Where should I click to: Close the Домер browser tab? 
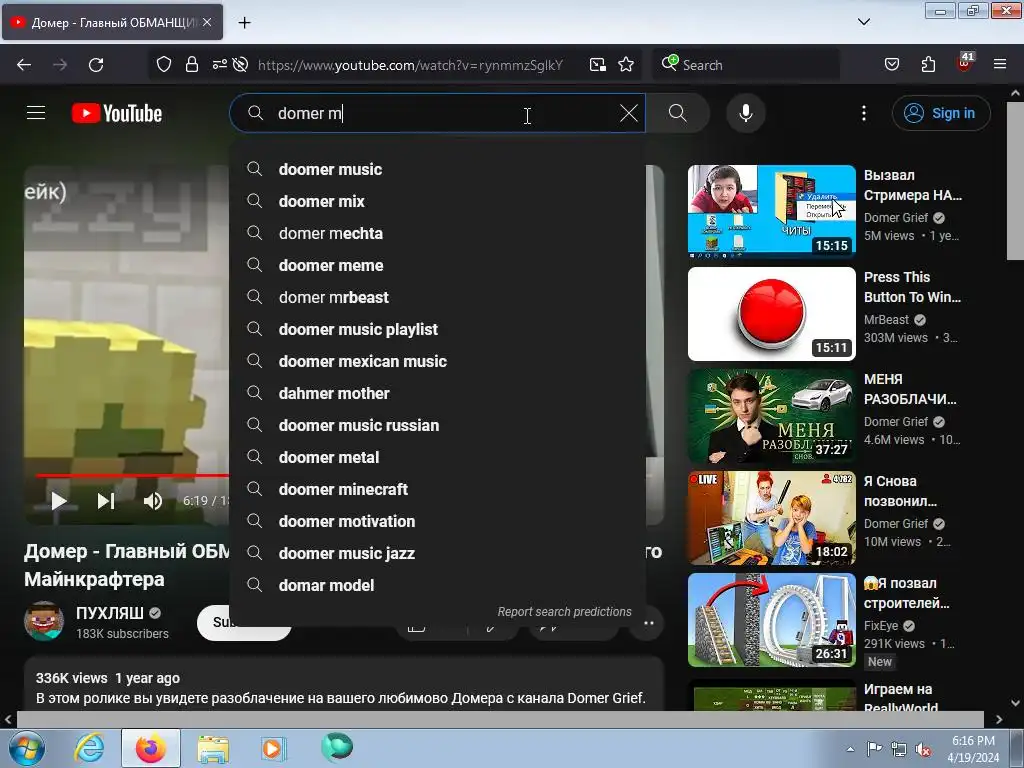207,22
